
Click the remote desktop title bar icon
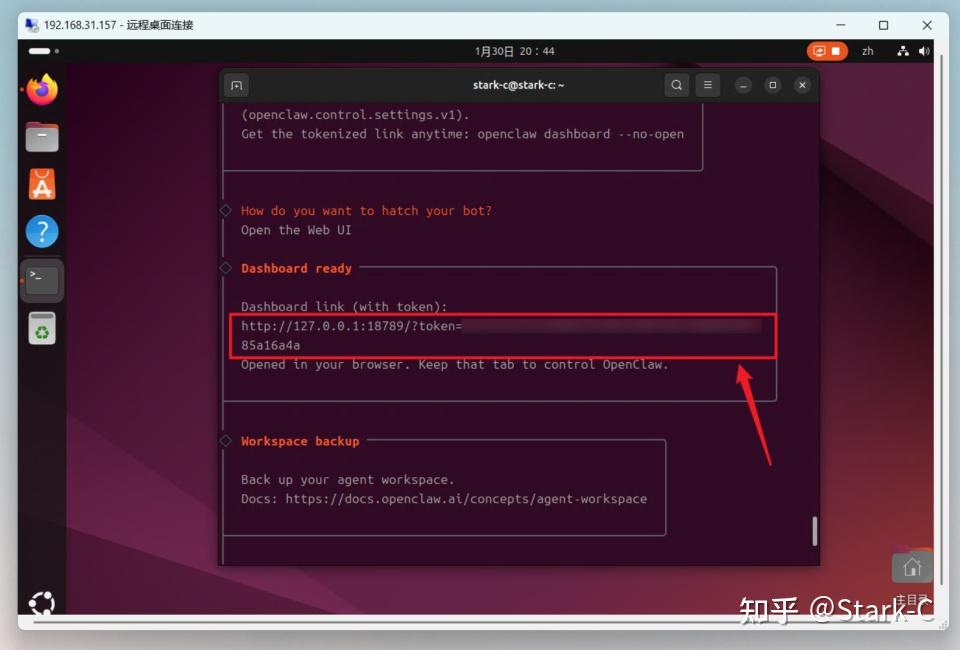[x=32, y=25]
